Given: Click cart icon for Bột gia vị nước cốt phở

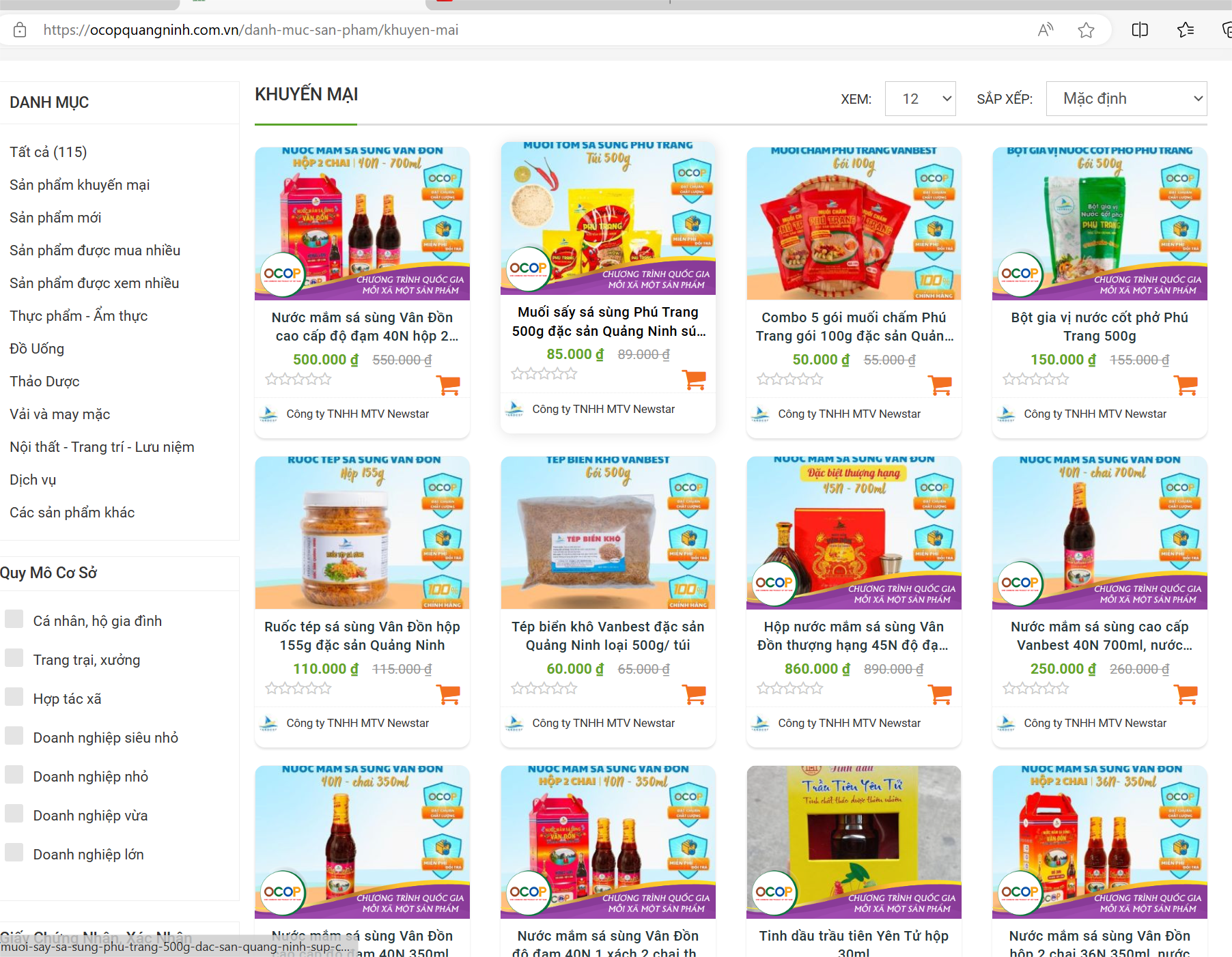Looking at the screenshot, I should pyautogui.click(x=1186, y=385).
